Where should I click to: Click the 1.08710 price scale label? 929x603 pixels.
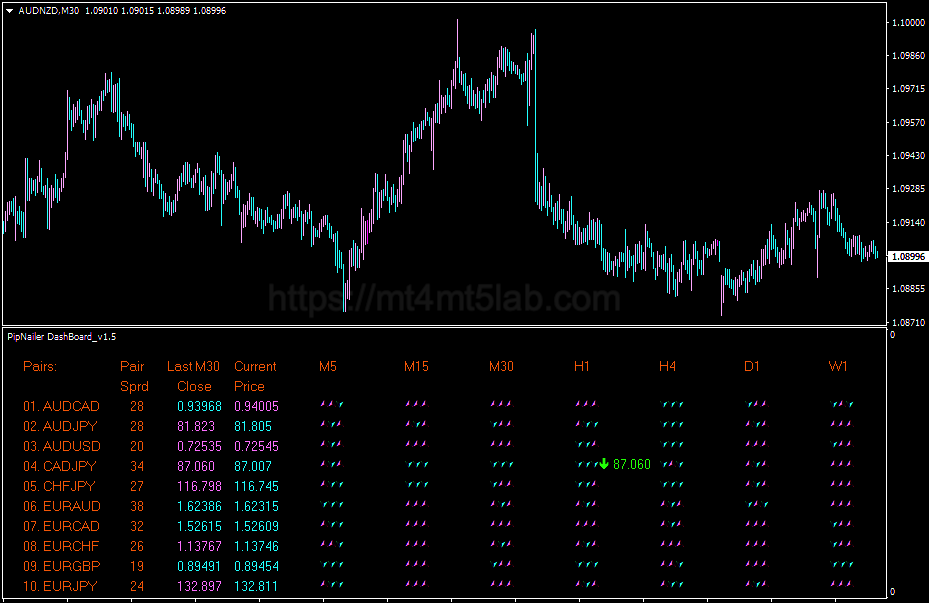(x=908, y=323)
